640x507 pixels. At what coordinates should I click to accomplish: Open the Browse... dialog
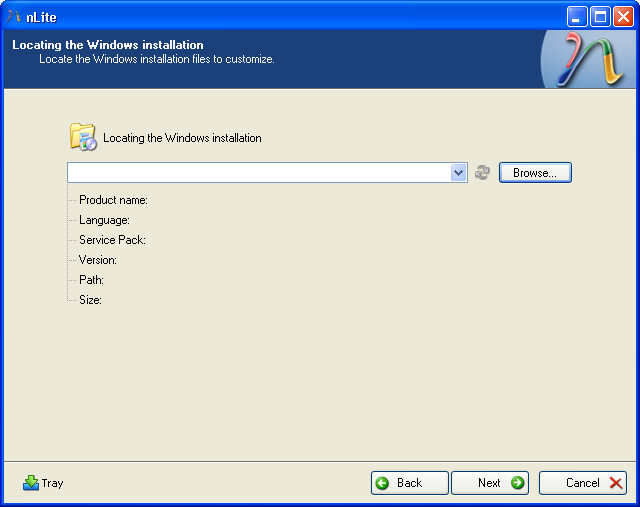(x=535, y=173)
